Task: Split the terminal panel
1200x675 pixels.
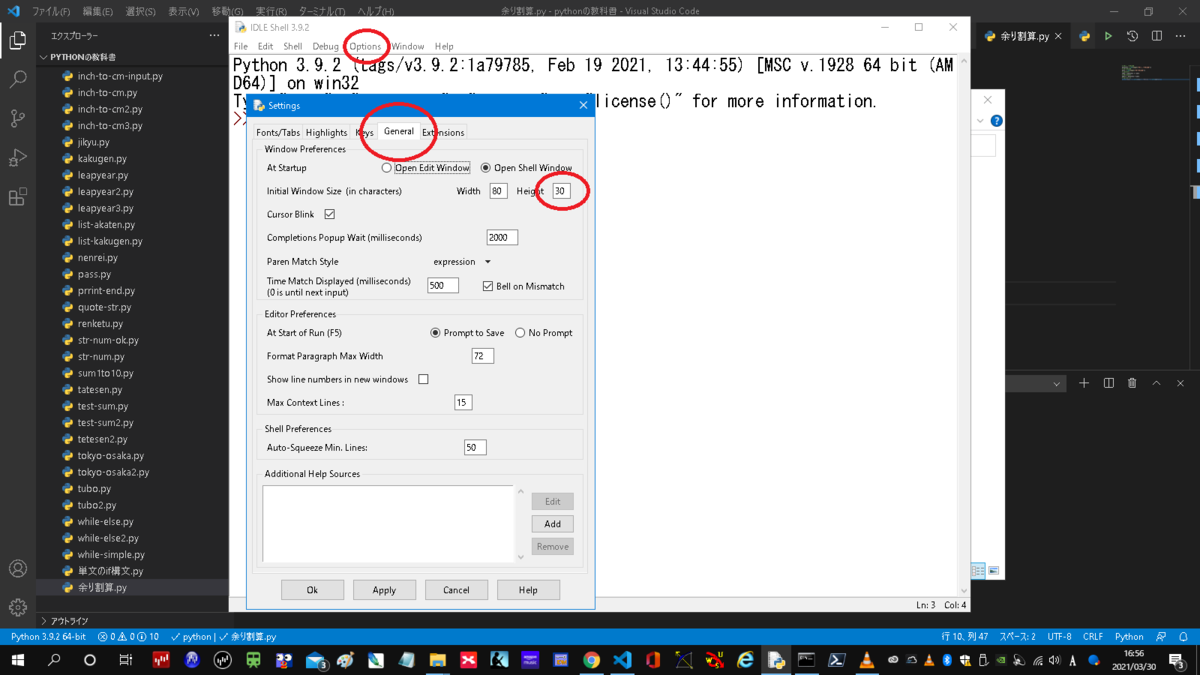Action: (x=1108, y=383)
